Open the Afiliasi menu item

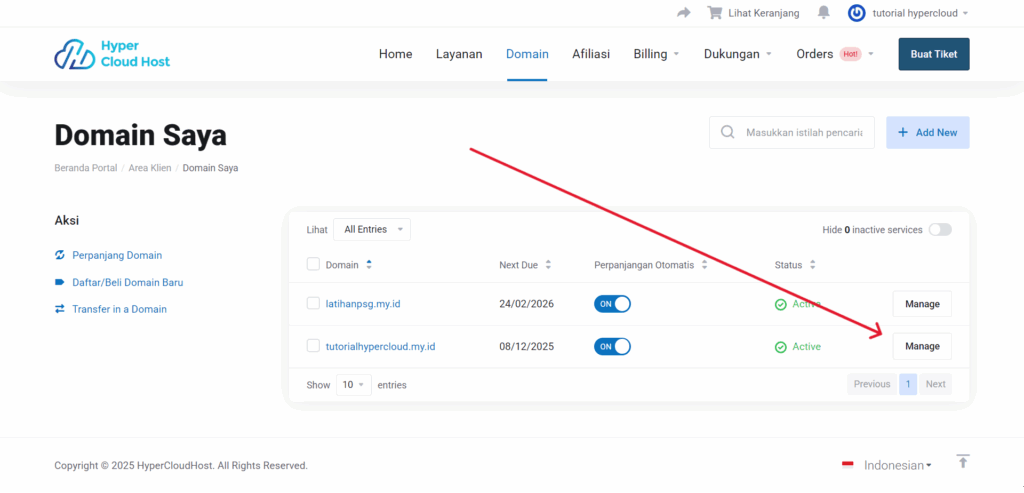(x=591, y=54)
